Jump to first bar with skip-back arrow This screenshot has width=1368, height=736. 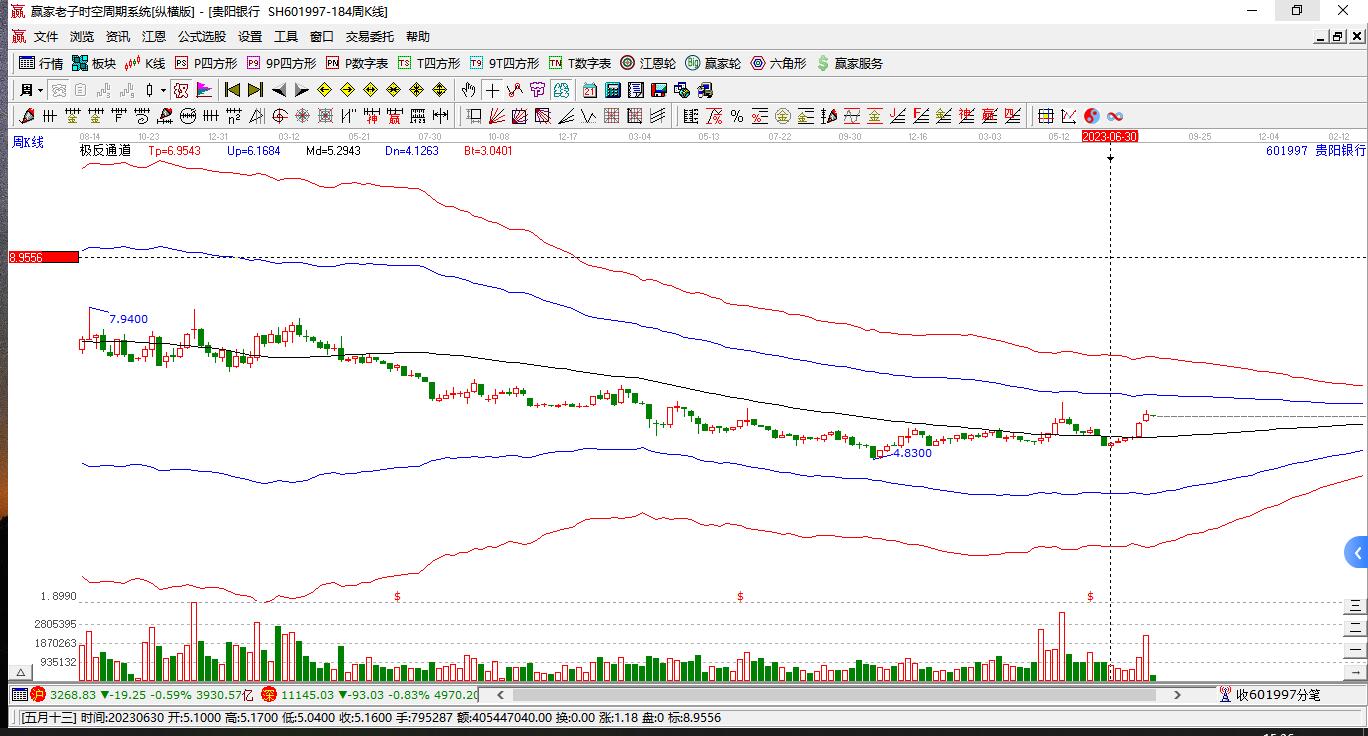click(232, 90)
